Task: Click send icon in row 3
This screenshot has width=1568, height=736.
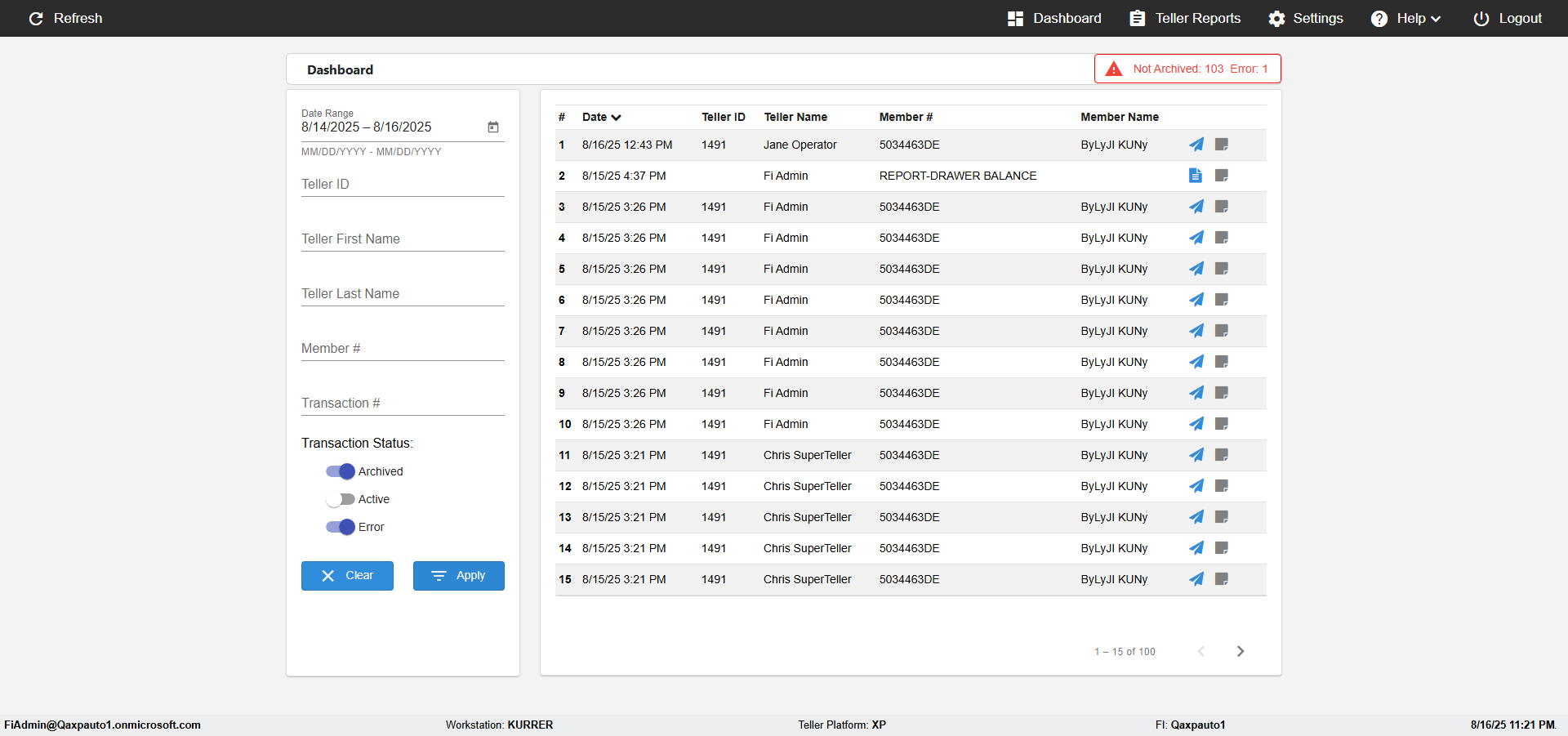Action: point(1196,207)
